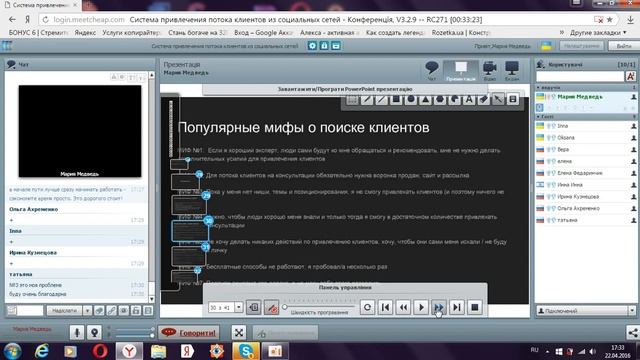Open the dropdown arrow next to Надіслати
640x360 pixels.
pos(87,311)
